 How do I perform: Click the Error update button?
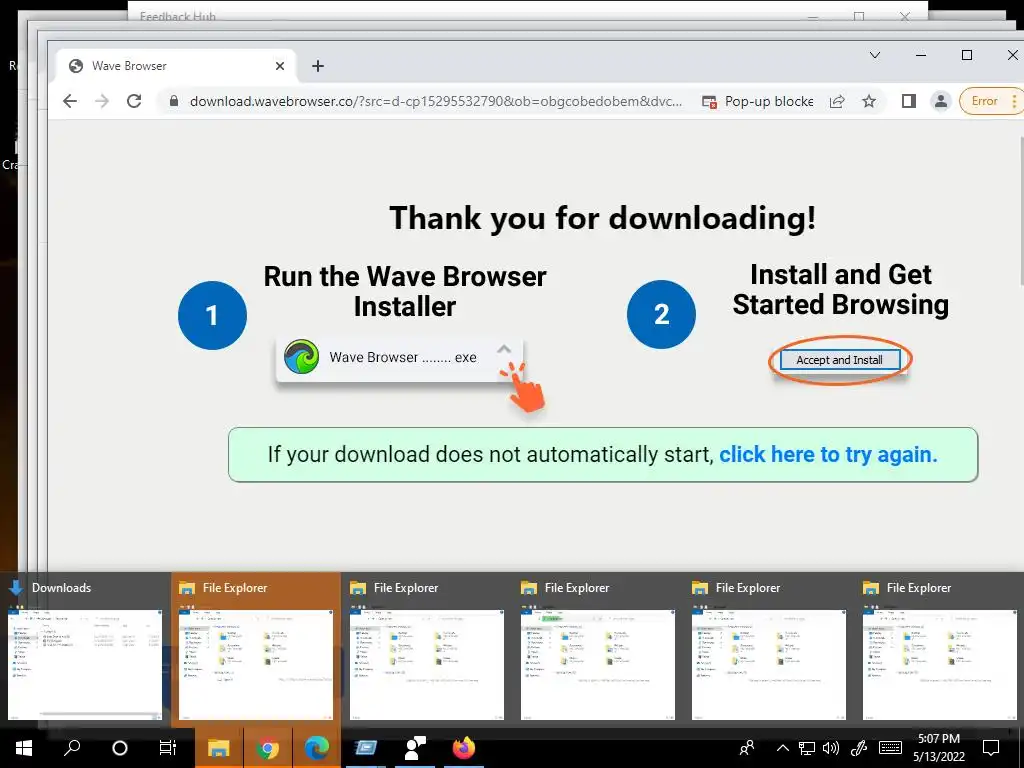[x=991, y=101]
